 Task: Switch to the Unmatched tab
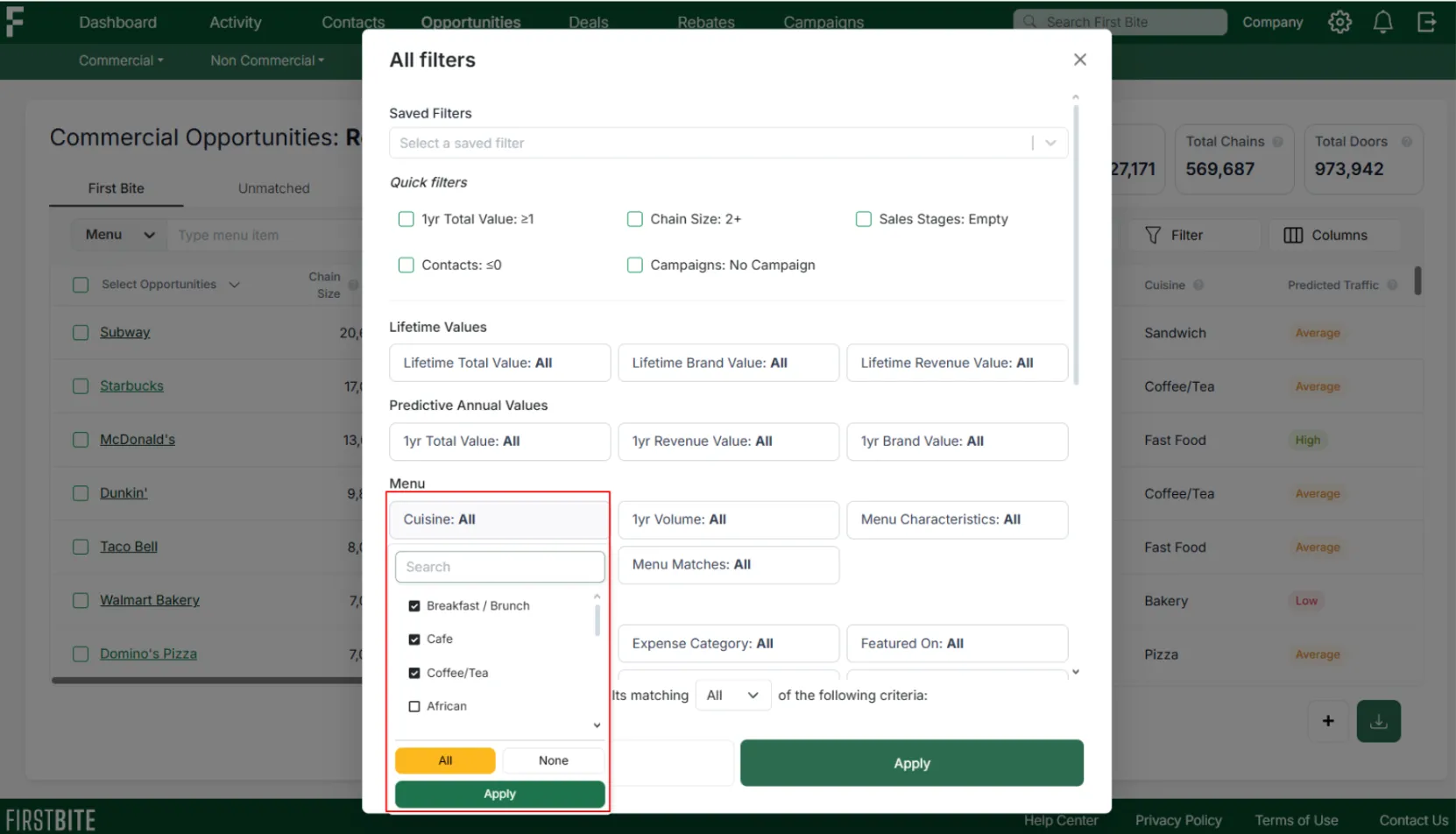point(273,188)
